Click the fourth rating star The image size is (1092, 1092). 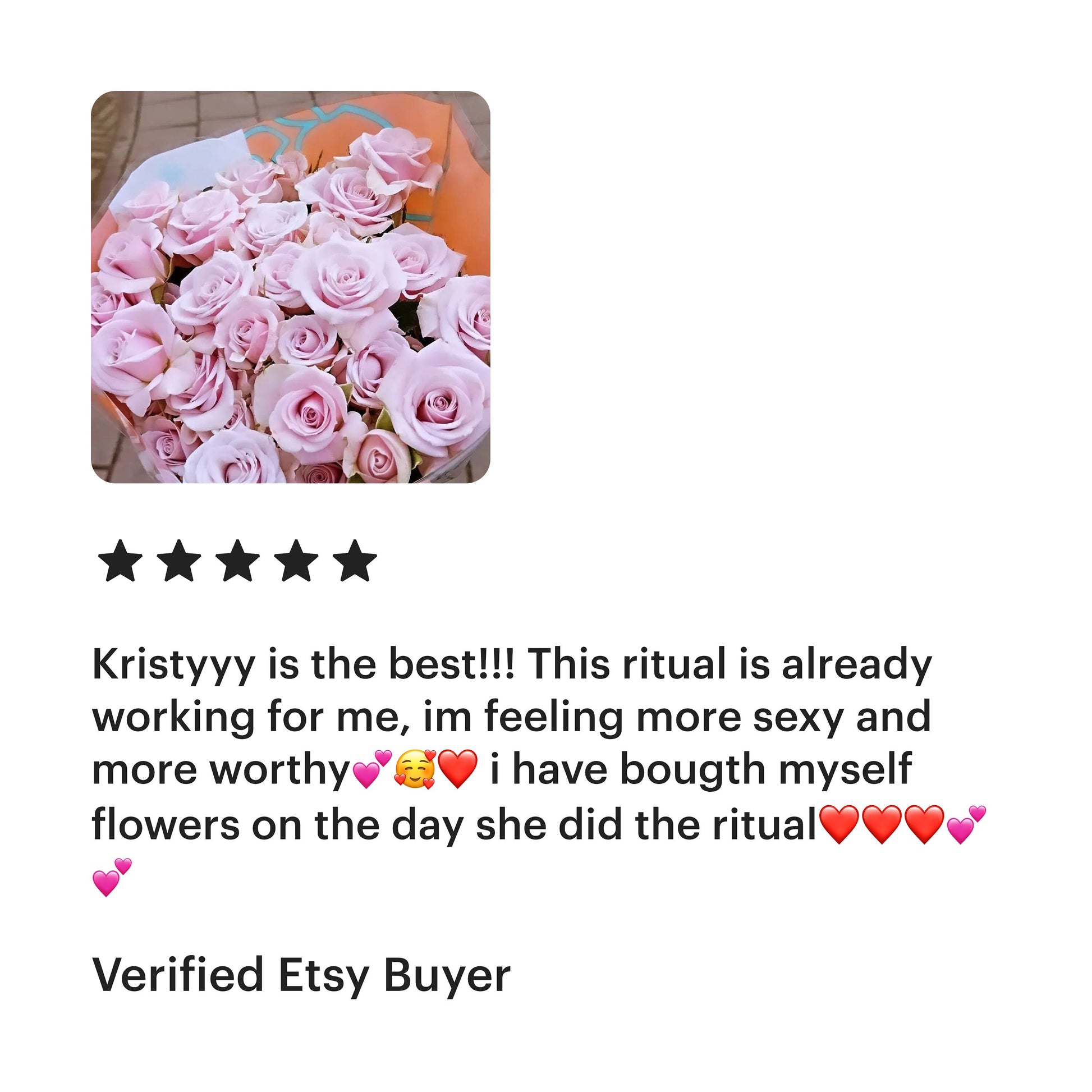pos(297,561)
